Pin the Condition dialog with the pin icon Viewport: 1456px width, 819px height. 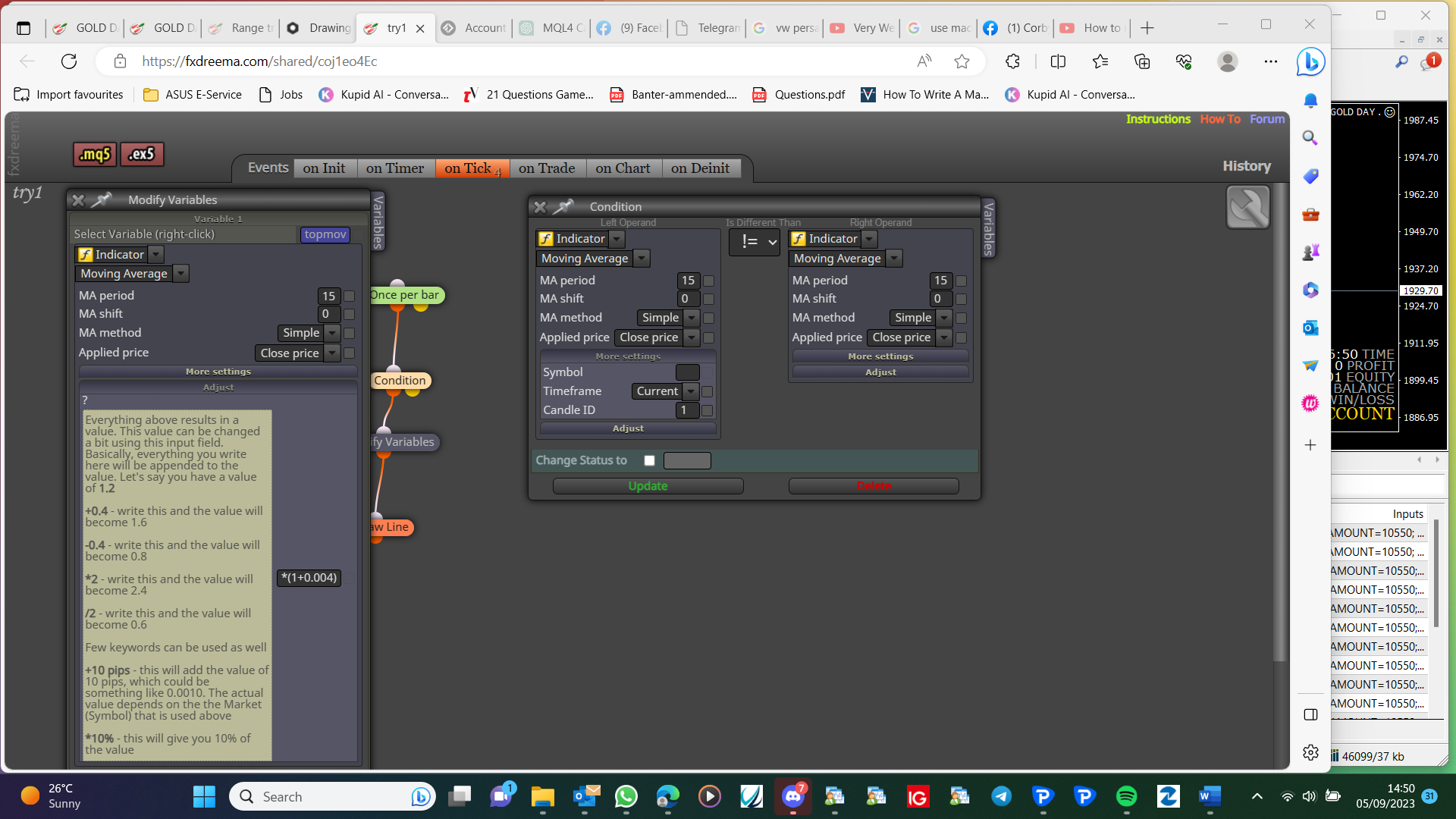pos(563,206)
